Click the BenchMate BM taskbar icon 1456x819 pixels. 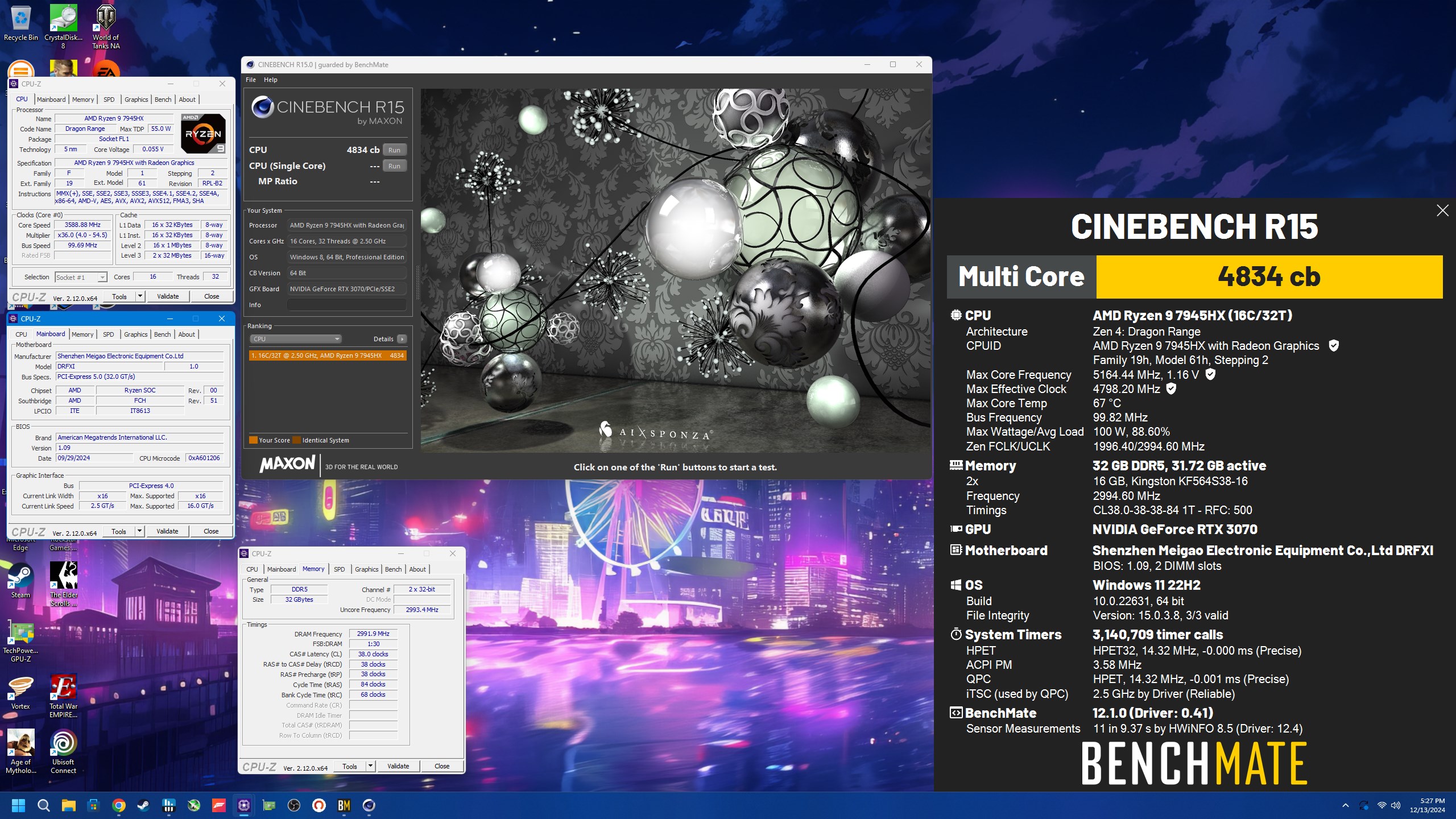point(344,805)
